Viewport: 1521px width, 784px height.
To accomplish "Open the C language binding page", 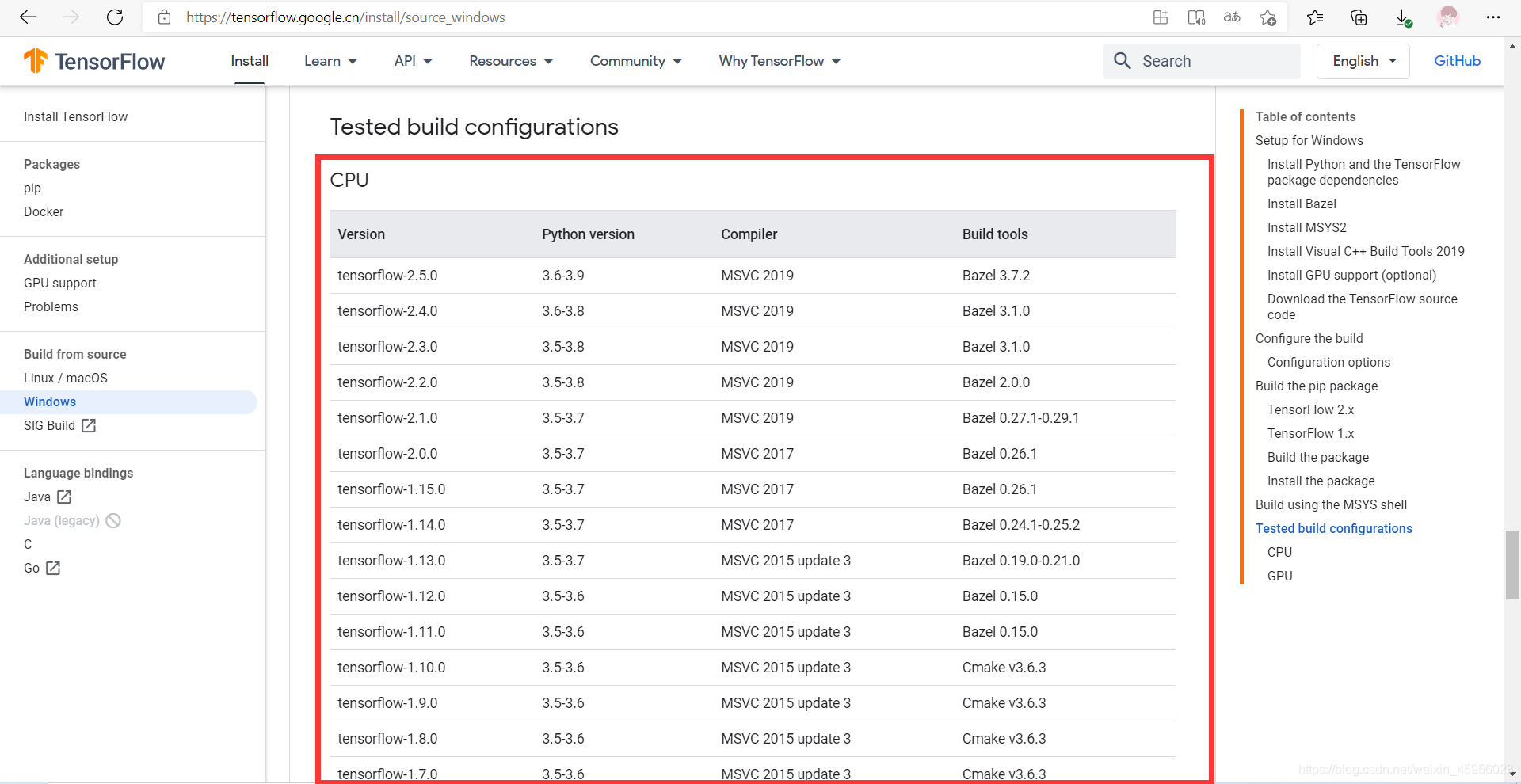I will click(x=28, y=545).
